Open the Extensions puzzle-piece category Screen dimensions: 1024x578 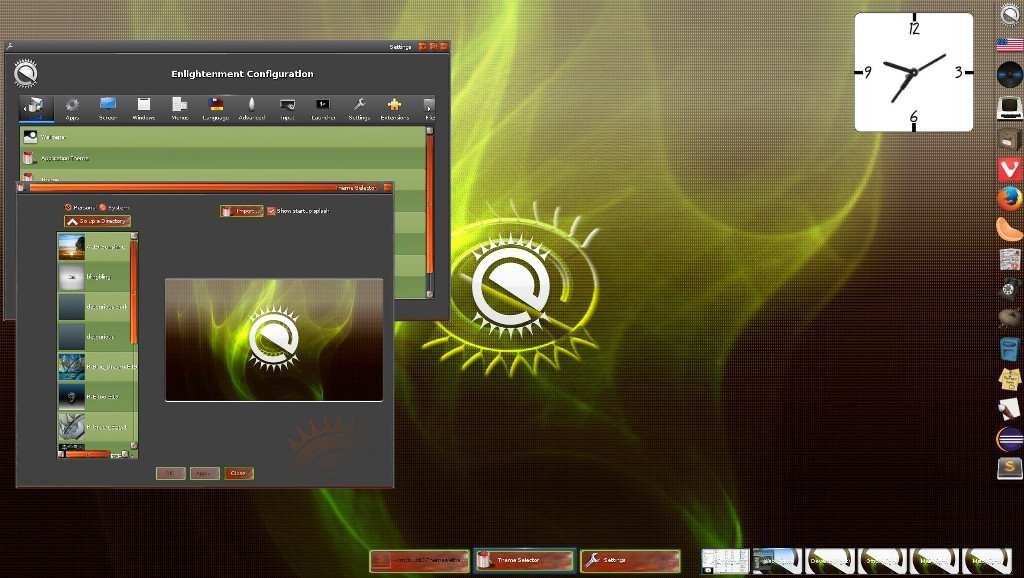(x=394, y=108)
